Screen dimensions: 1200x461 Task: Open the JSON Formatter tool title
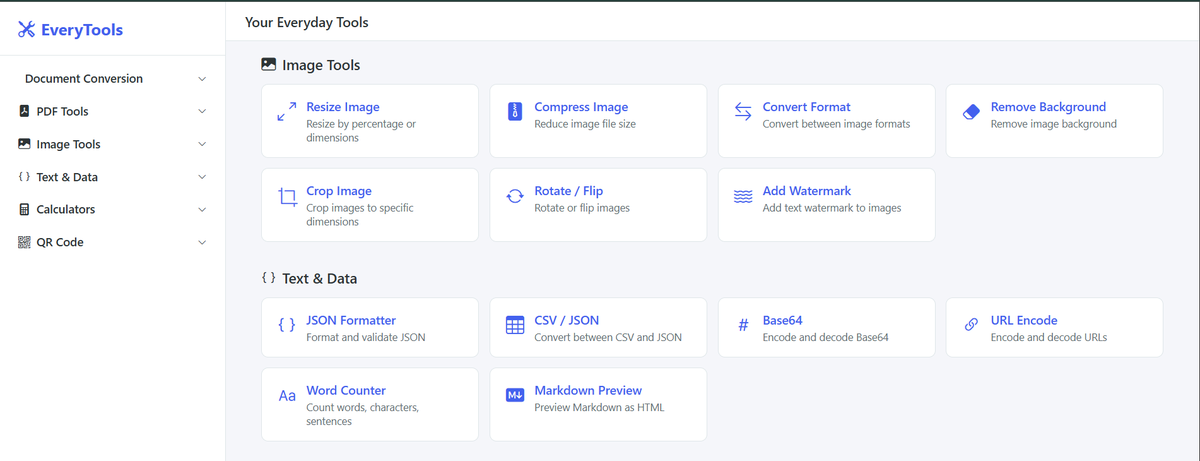pyautogui.click(x=351, y=321)
